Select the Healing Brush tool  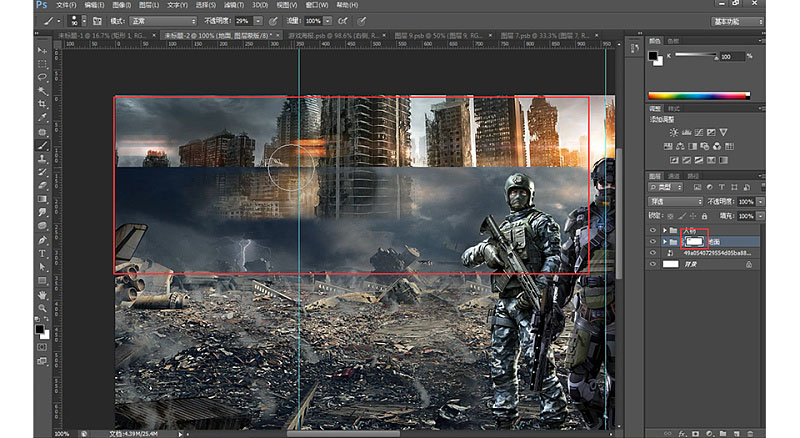click(42, 132)
